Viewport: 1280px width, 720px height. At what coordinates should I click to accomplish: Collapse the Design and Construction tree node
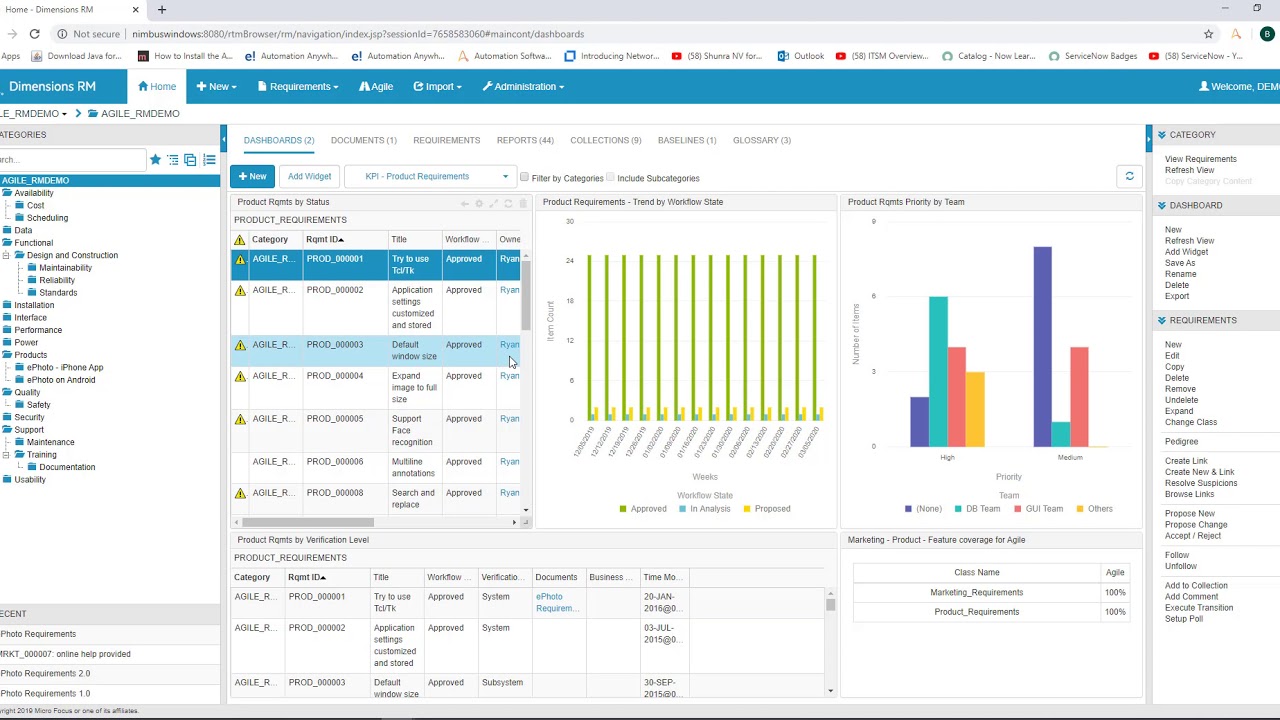click(x=6, y=255)
